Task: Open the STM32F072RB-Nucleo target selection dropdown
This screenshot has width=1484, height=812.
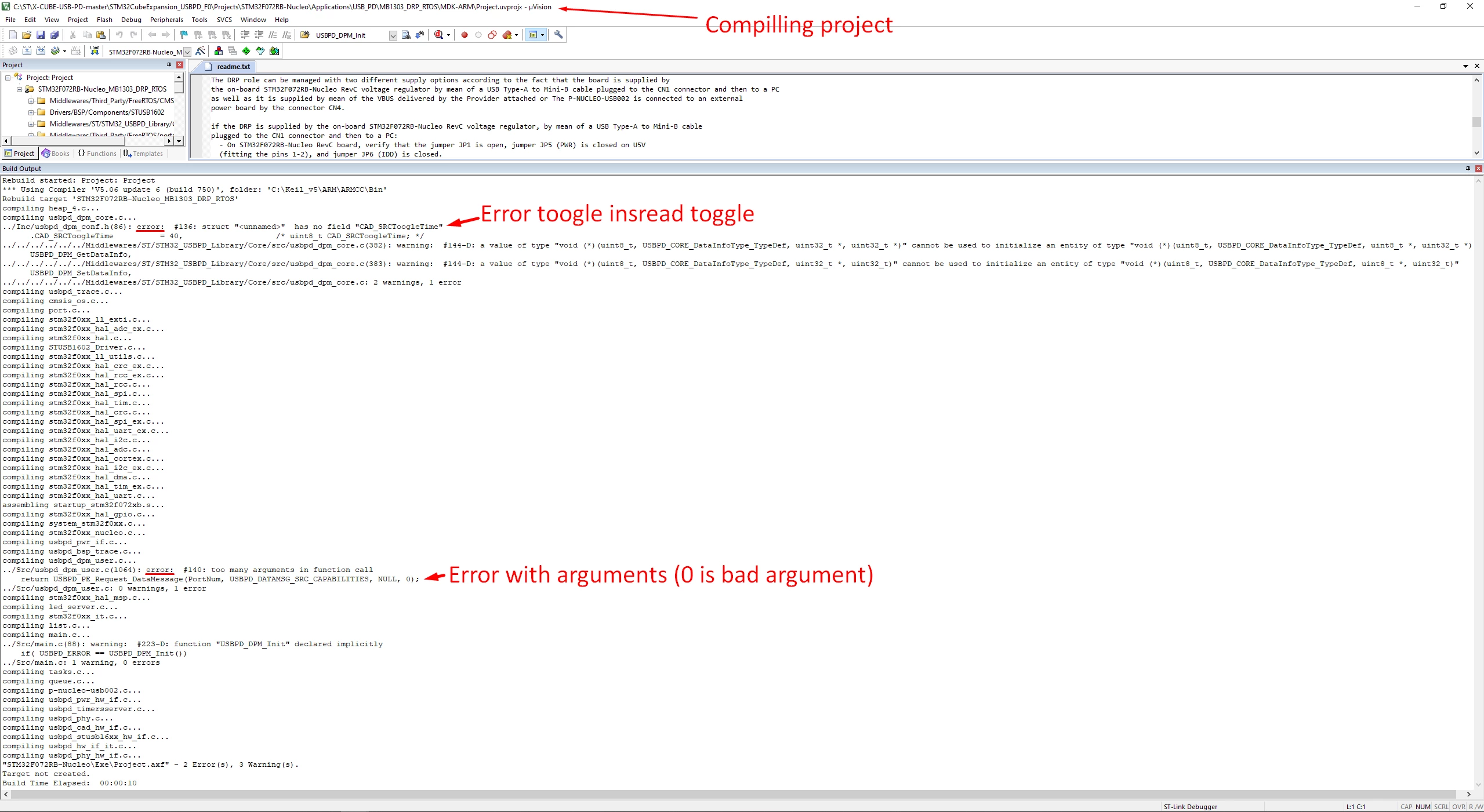Action: coord(187,52)
